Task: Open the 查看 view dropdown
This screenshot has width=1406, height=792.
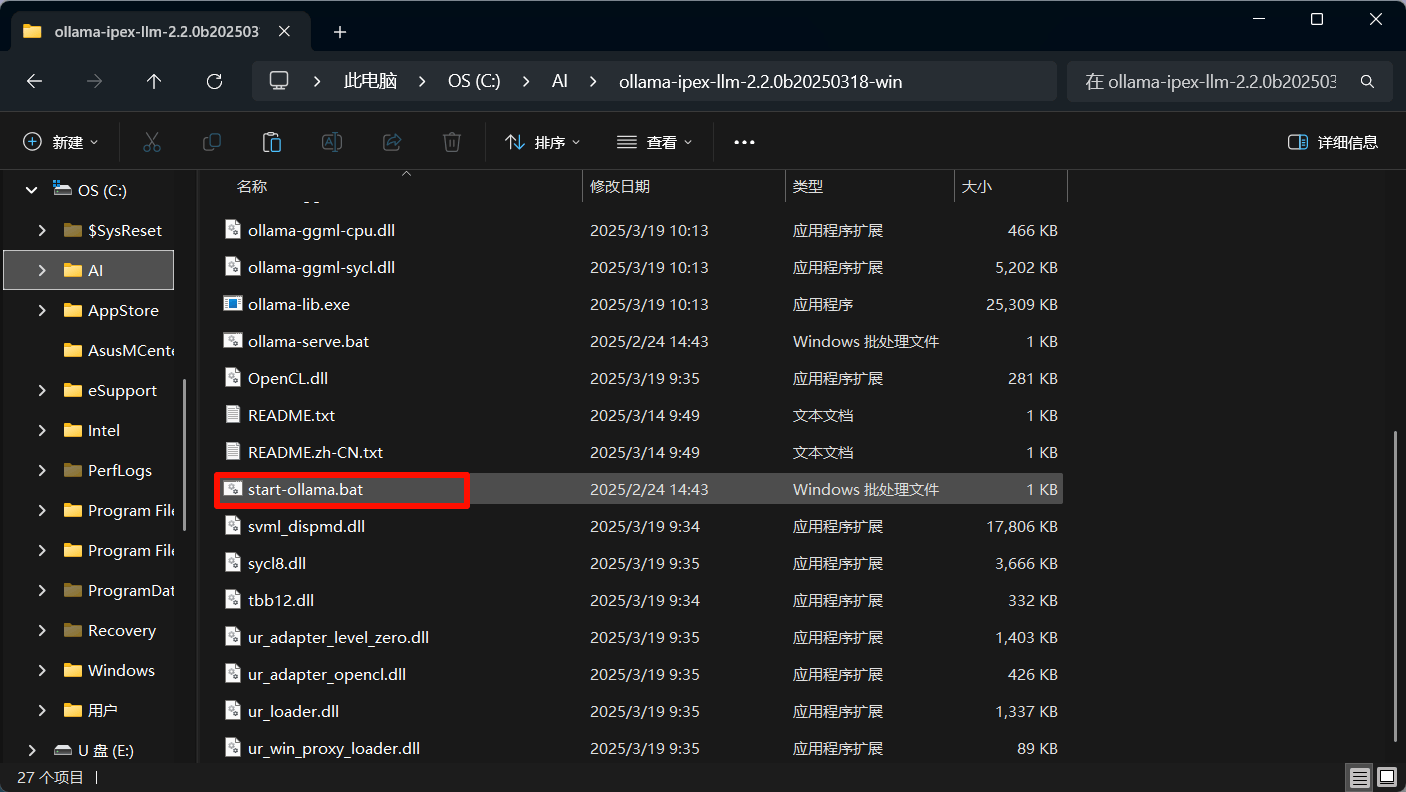Action: [x=655, y=142]
